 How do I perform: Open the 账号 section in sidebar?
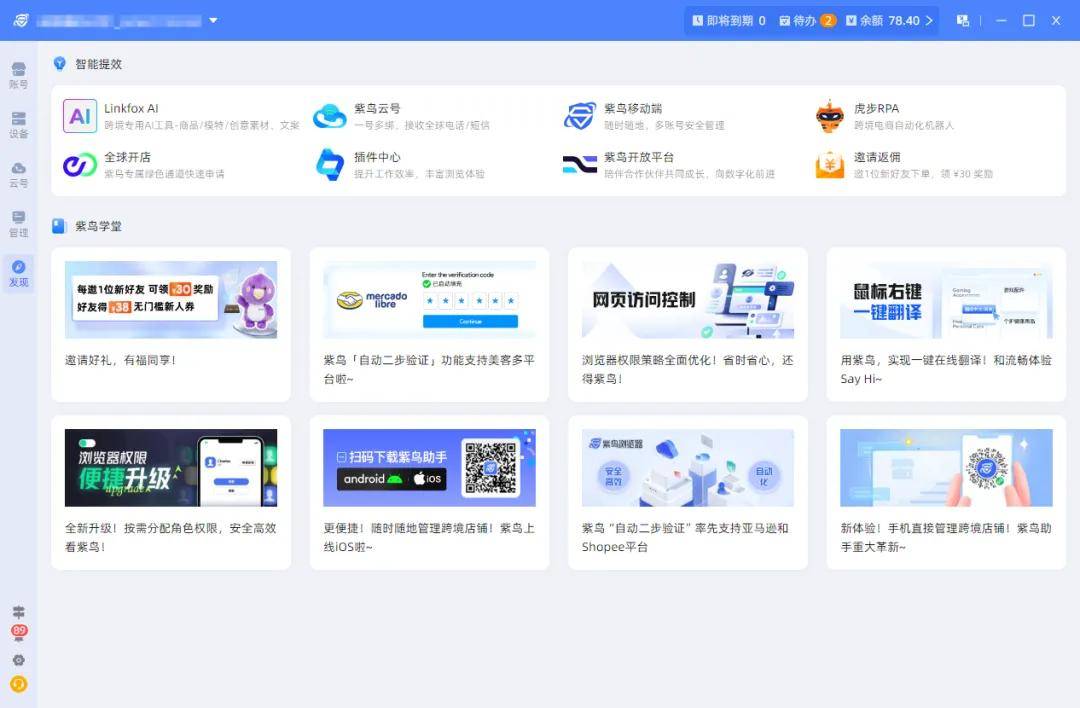(x=19, y=76)
